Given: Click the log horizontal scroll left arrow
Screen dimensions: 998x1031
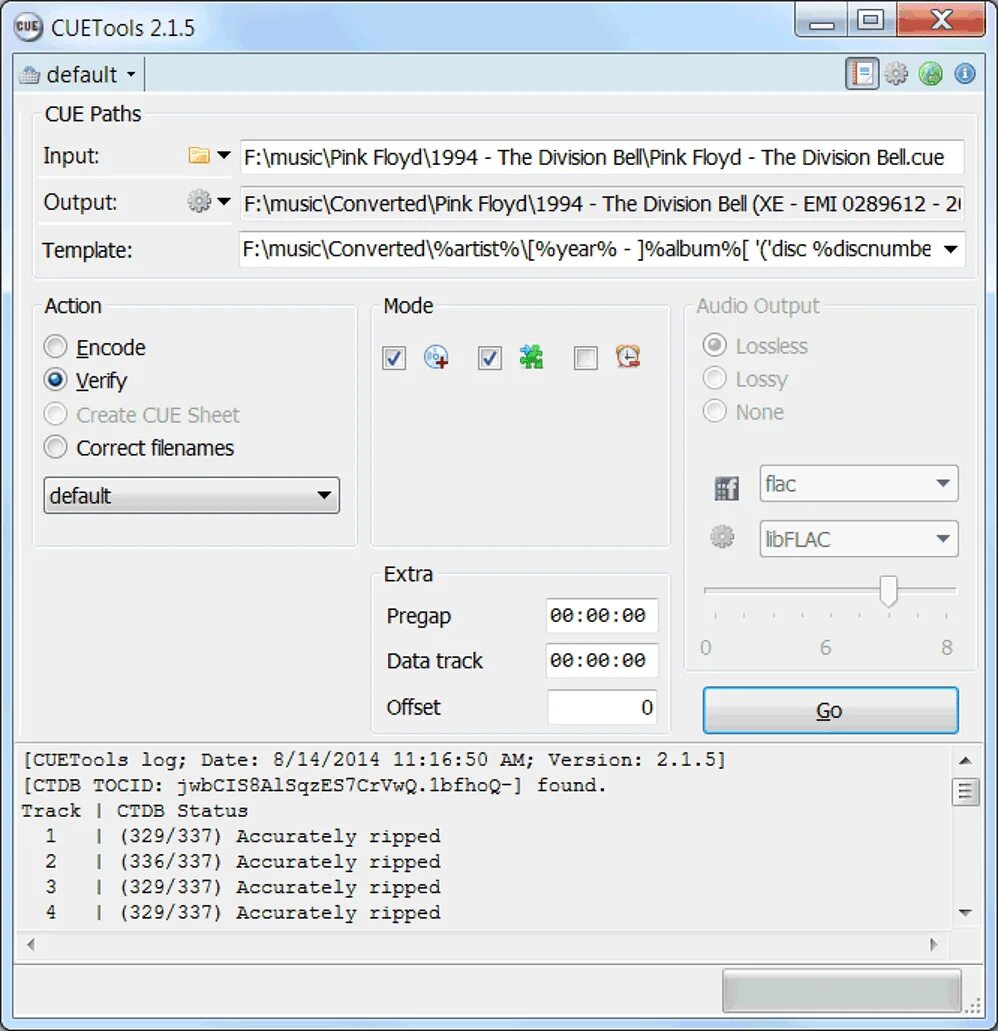Looking at the screenshot, I should coord(30,945).
